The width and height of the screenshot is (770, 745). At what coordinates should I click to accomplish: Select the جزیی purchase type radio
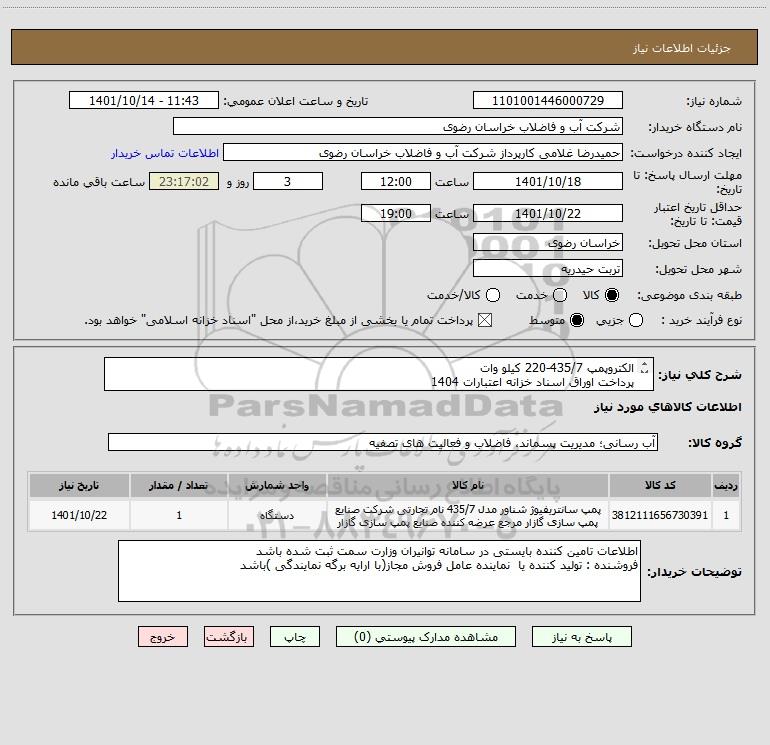[x=636, y=320]
